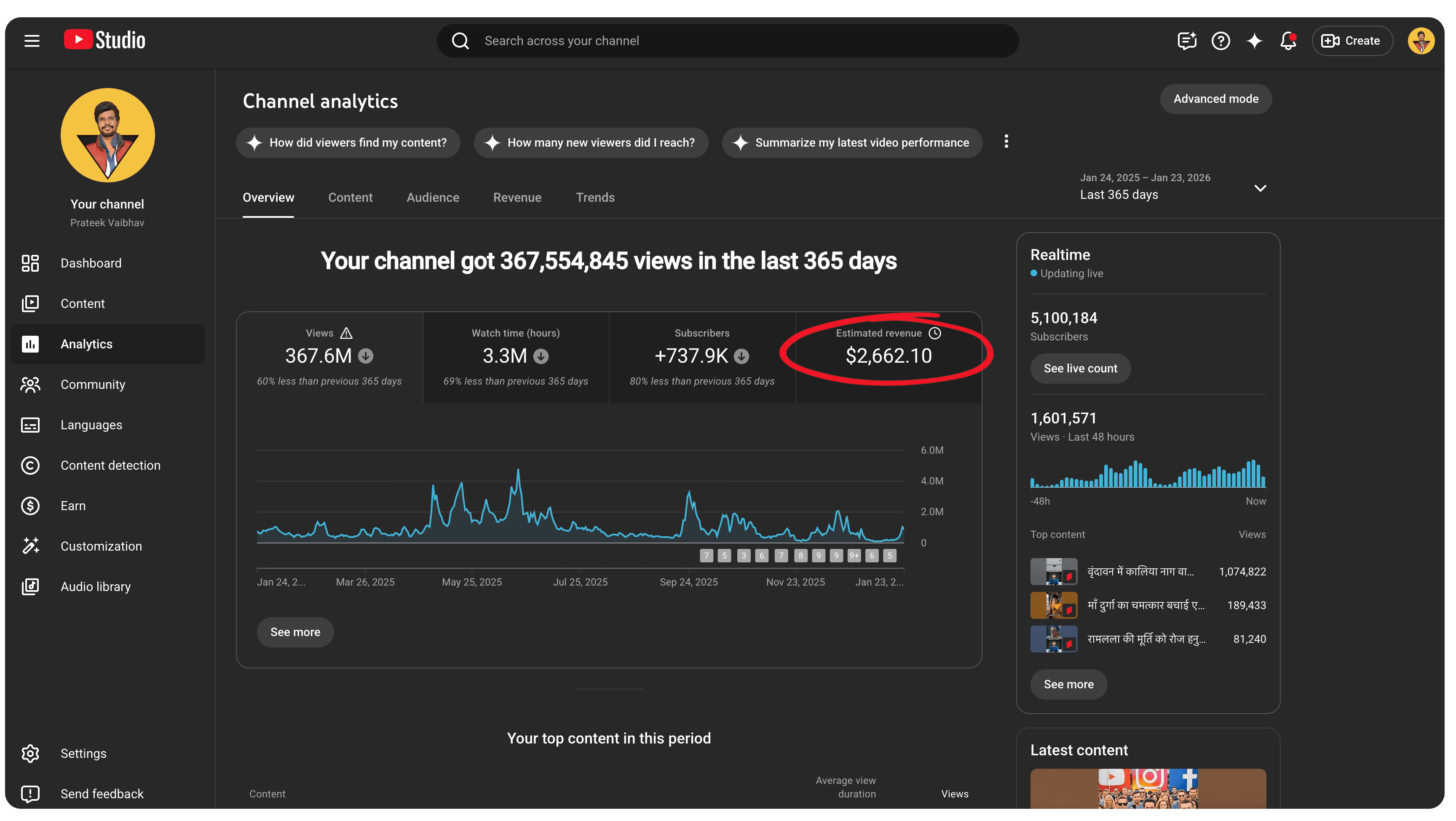Open the Community section
Screen dimensions: 1456x821
tap(93, 384)
